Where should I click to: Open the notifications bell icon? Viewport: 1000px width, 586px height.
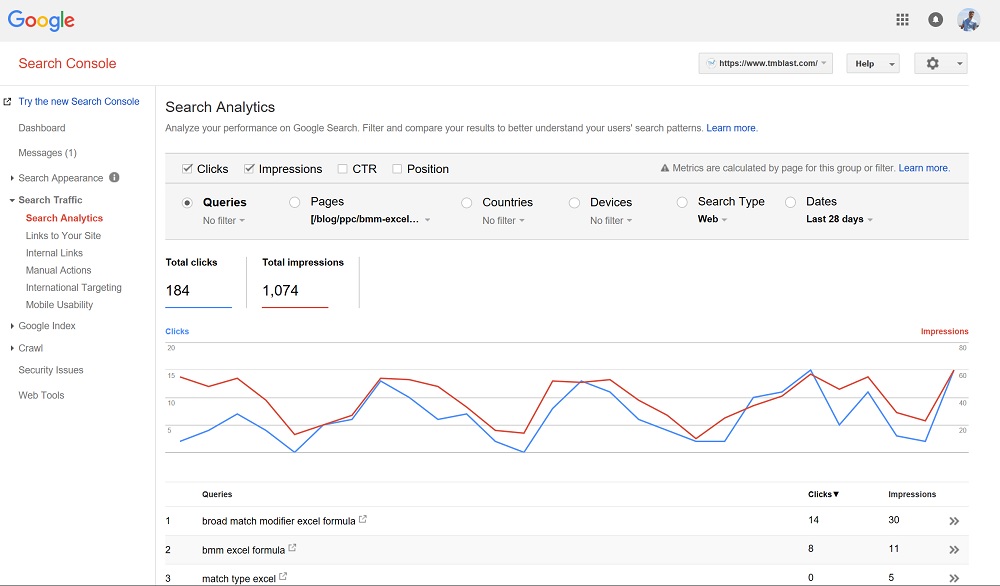click(935, 20)
